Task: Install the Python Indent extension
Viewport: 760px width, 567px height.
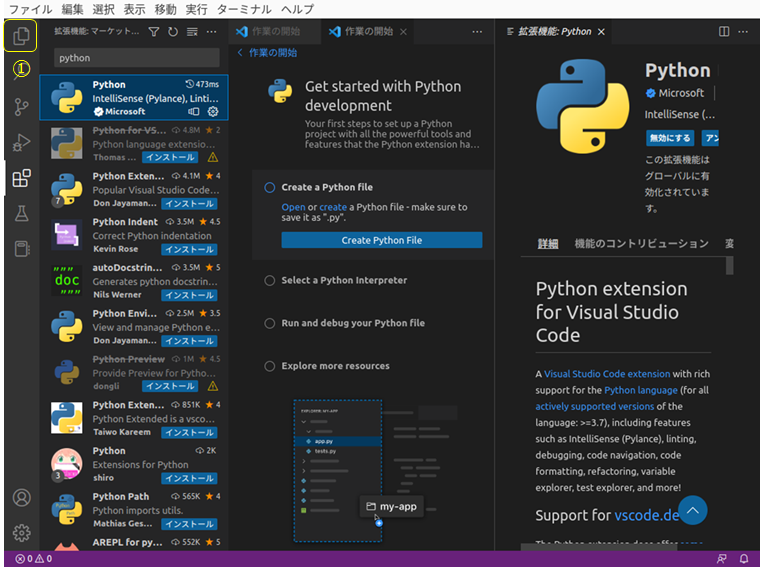Action: tap(189, 249)
